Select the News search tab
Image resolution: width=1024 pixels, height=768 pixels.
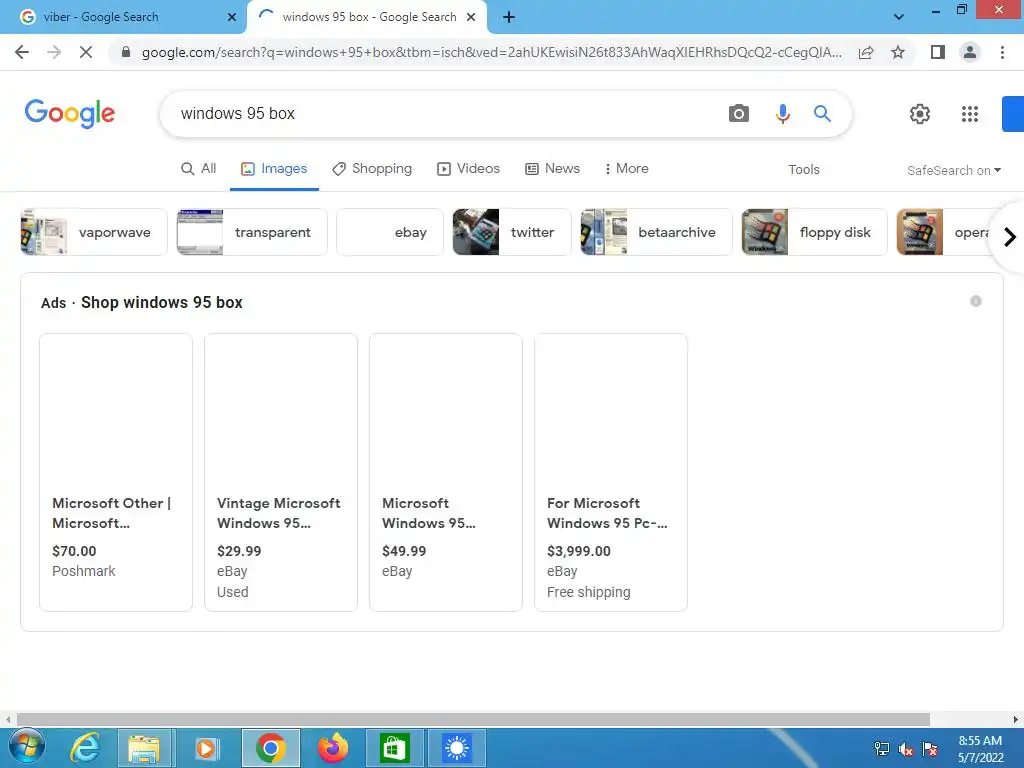[x=552, y=168]
